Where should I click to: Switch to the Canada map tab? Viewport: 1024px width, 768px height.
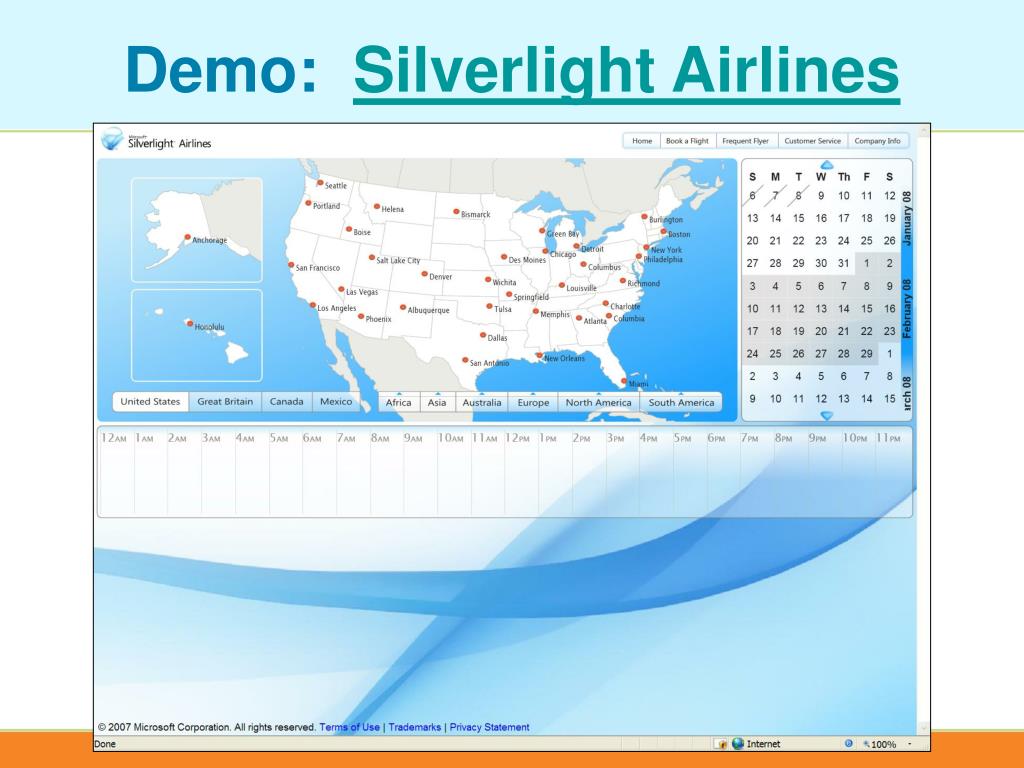tap(287, 402)
